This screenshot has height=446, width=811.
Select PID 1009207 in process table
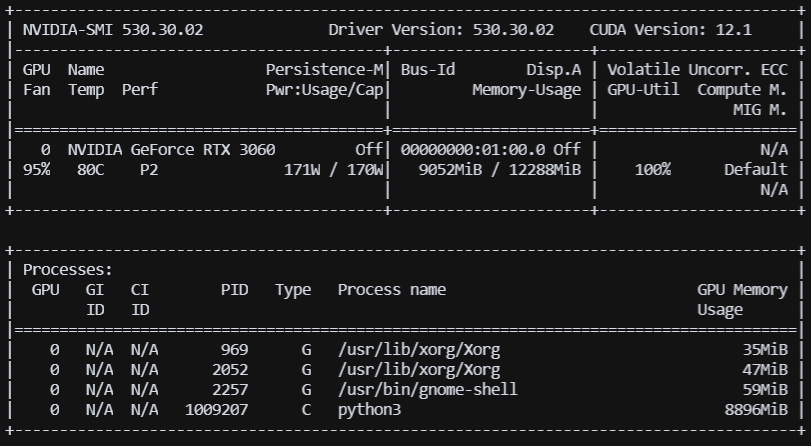click(x=216, y=410)
